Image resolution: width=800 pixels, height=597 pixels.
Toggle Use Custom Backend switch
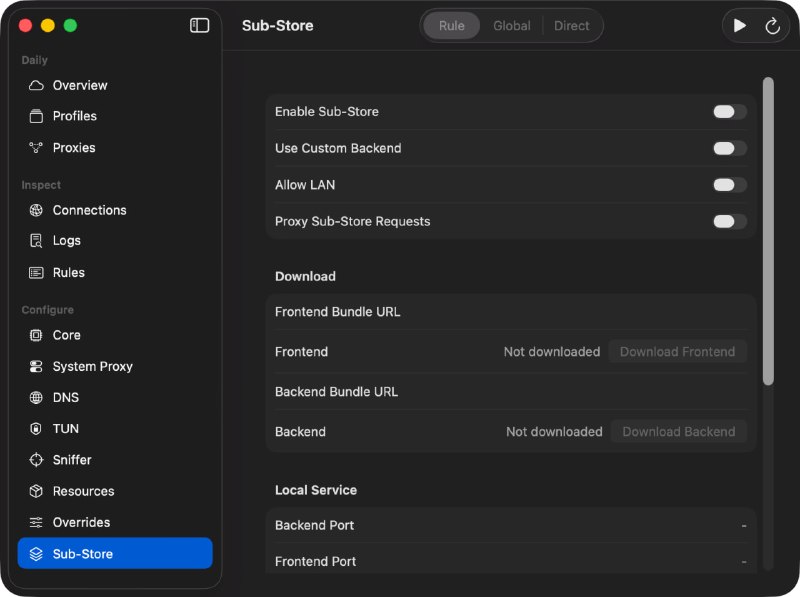(730, 148)
